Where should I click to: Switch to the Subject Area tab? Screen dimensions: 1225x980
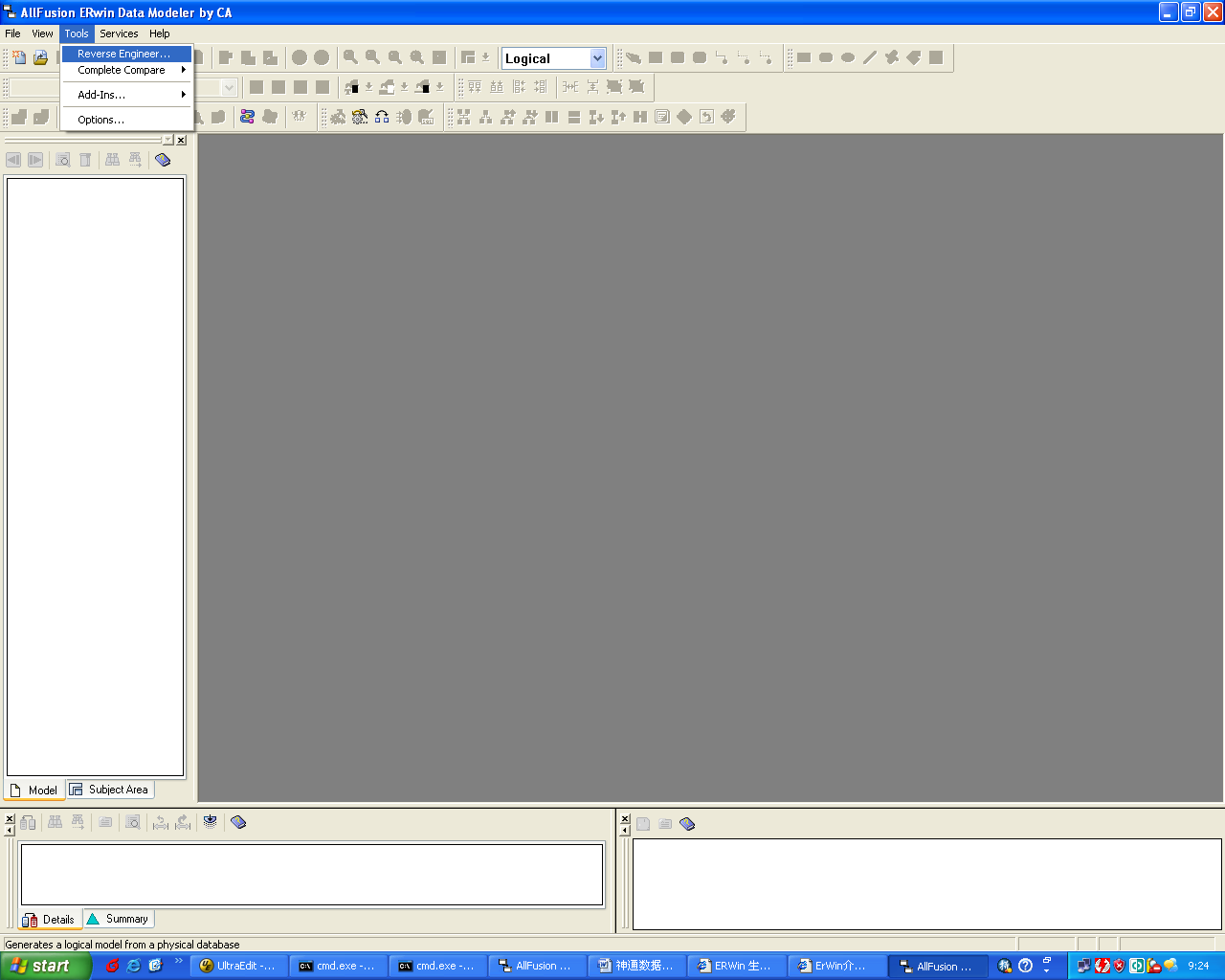pyautogui.click(x=109, y=789)
